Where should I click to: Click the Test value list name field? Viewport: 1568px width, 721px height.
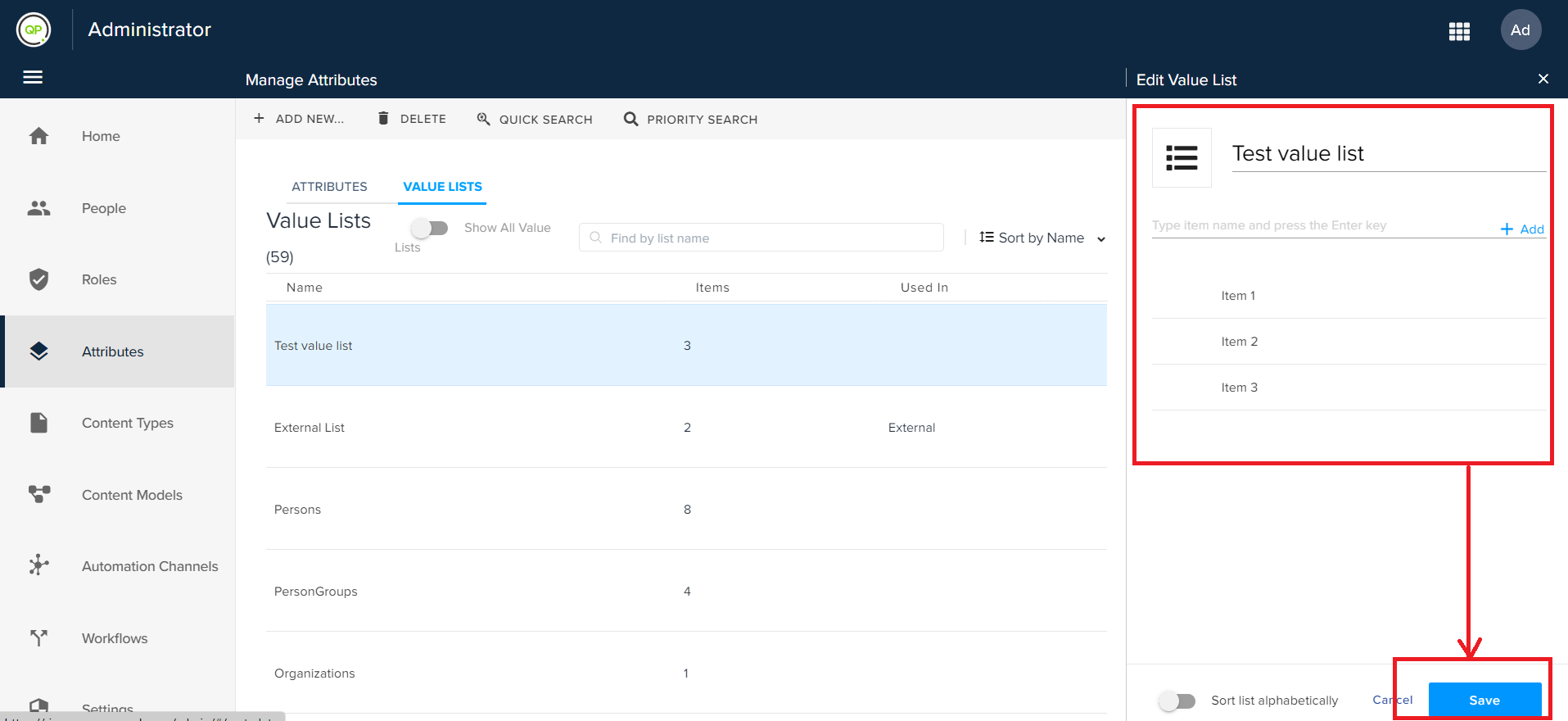coord(1389,153)
